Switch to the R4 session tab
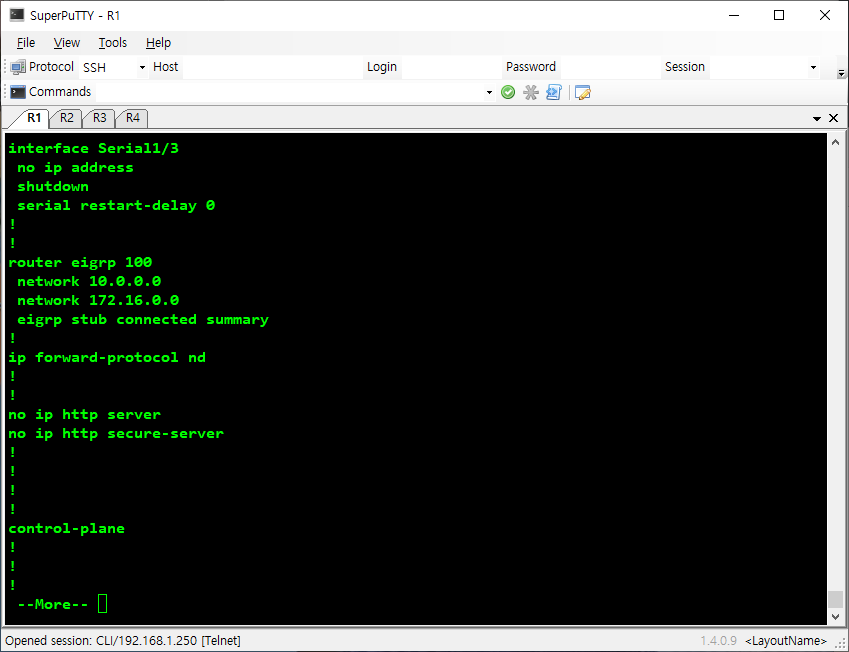 [133, 118]
